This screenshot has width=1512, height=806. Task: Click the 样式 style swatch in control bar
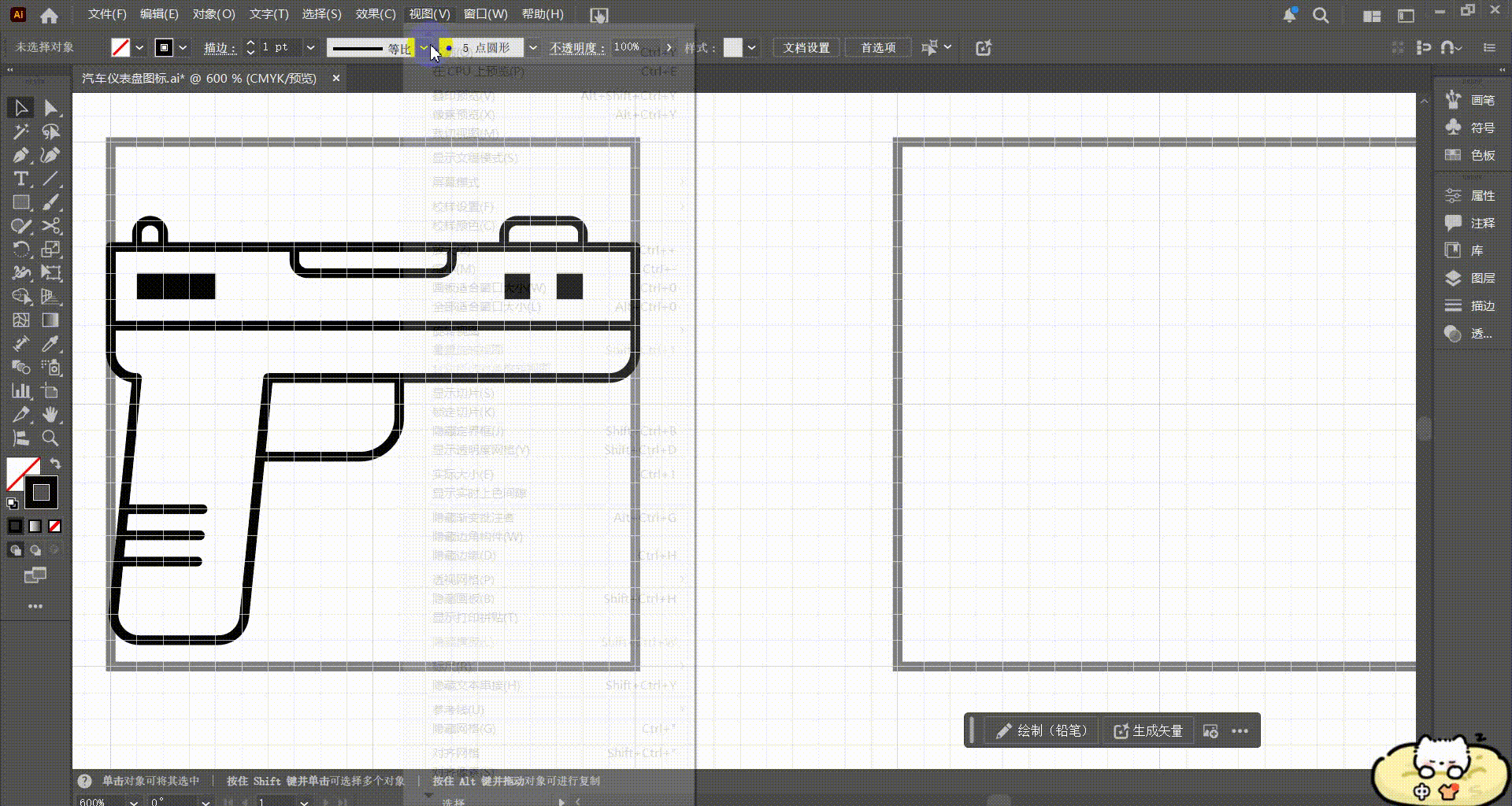click(x=733, y=48)
